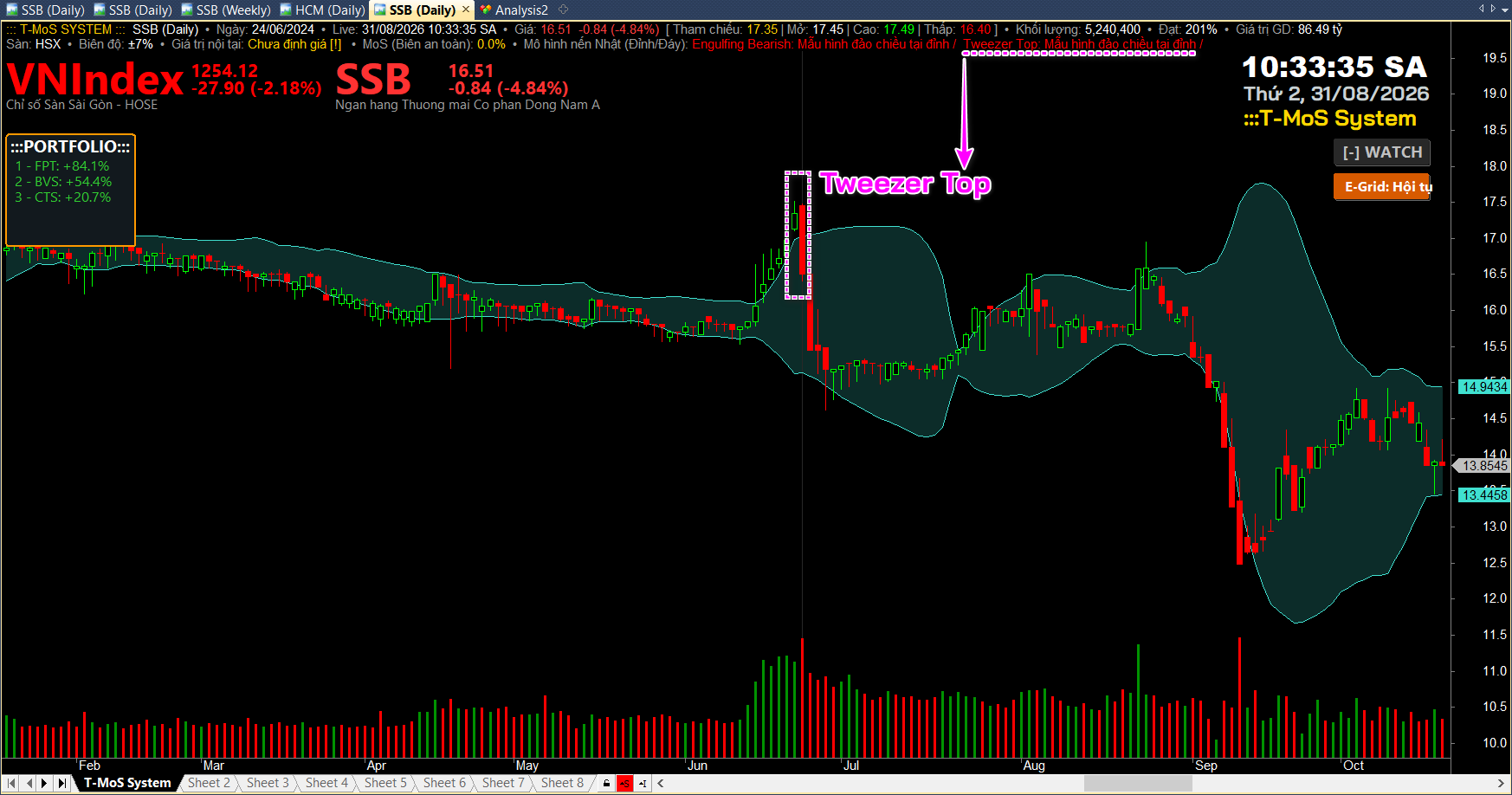Toggle the interval link icon beside red icon

pos(643,784)
